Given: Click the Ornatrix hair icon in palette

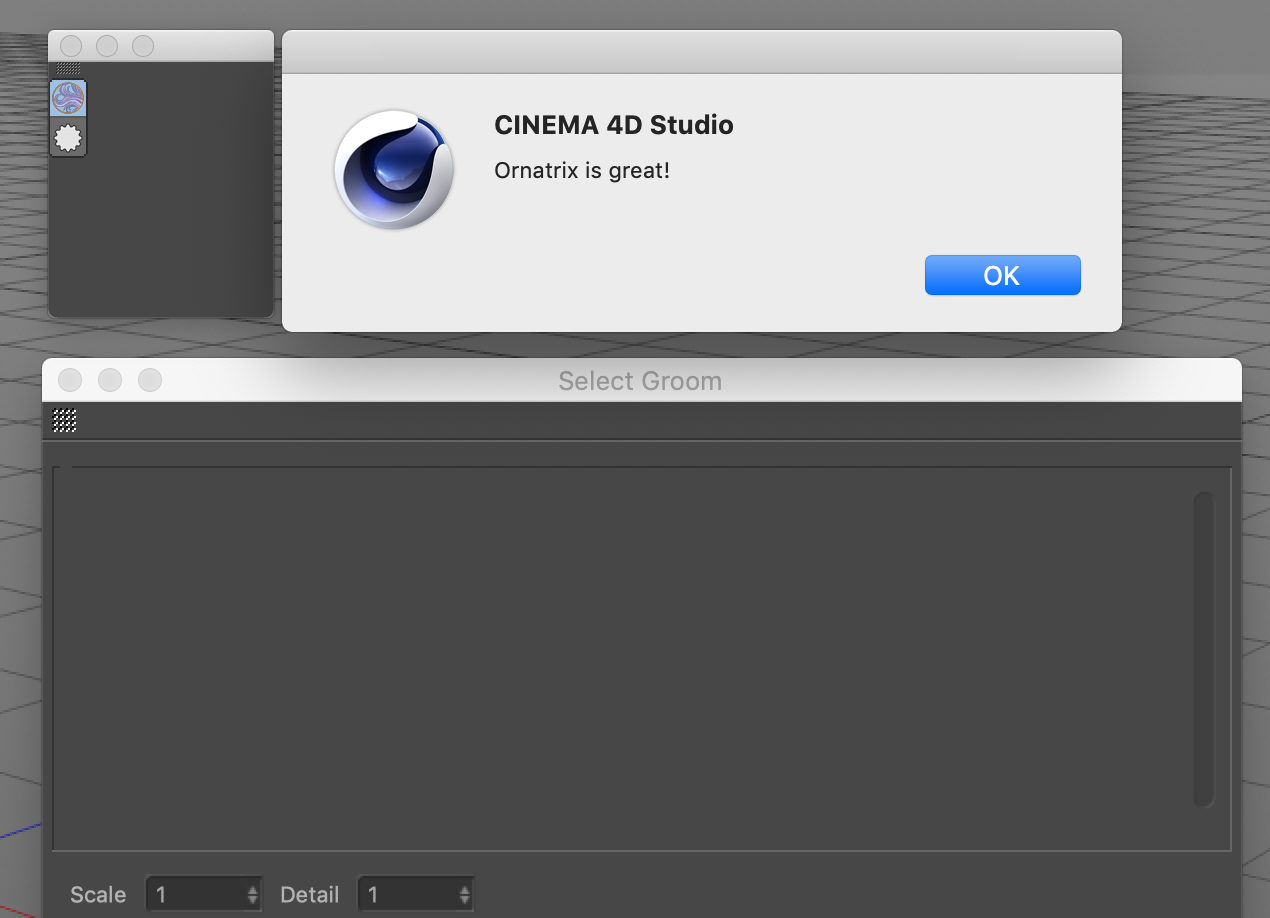Looking at the screenshot, I should click(x=68, y=98).
